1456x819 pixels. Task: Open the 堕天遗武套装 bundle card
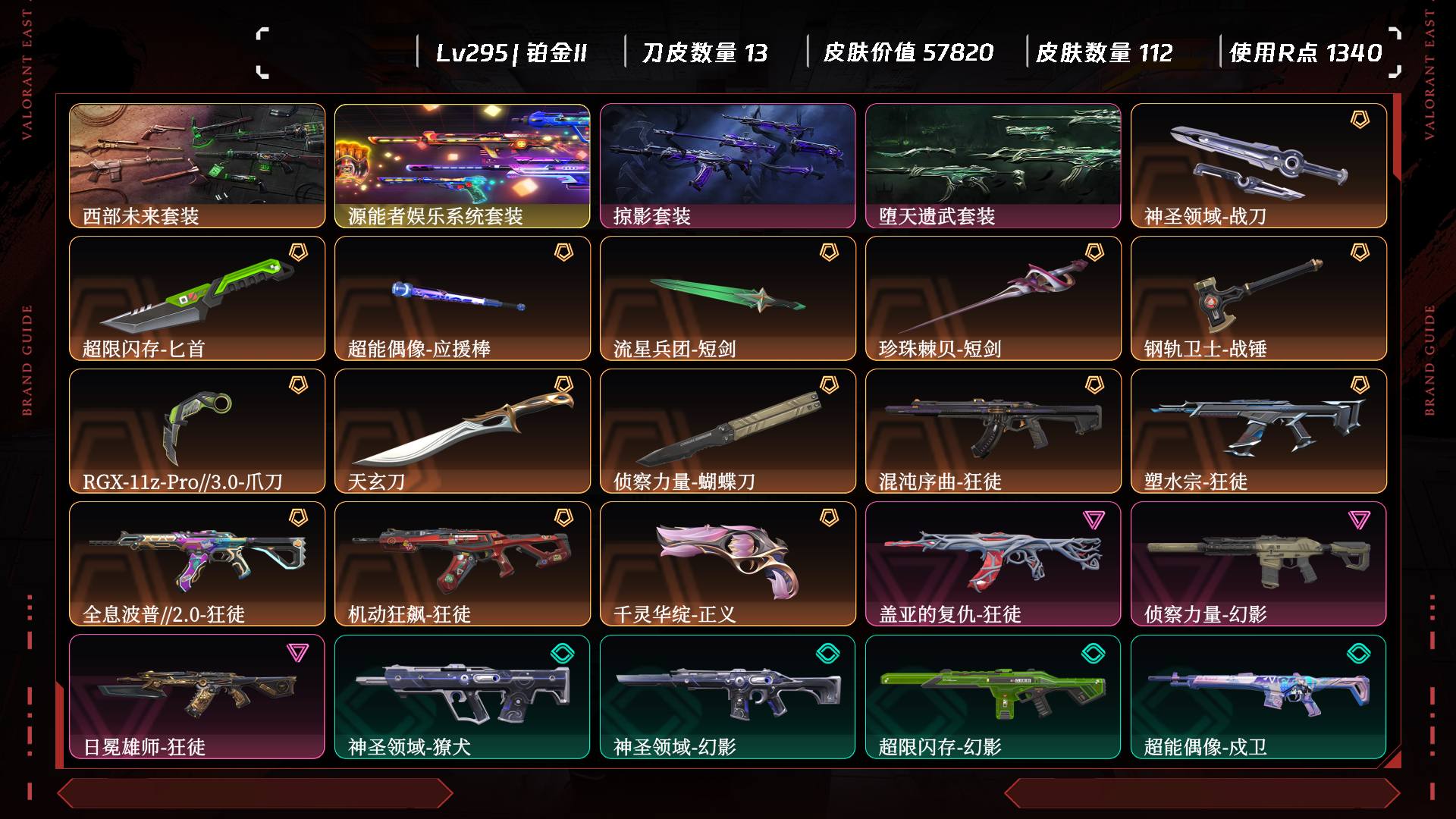pyautogui.click(x=993, y=166)
